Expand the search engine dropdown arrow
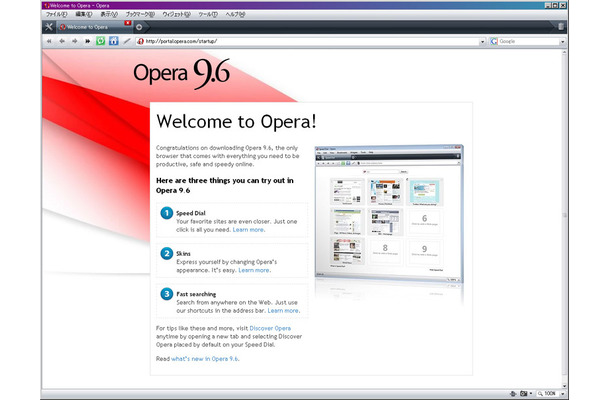Image resolution: width=610 pixels, height=400 pixels. 562,41
